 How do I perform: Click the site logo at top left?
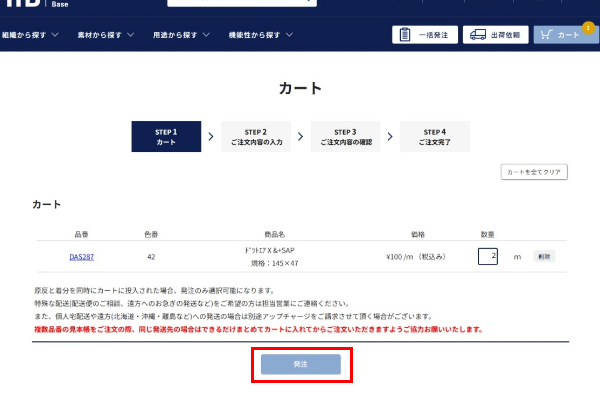(x=20, y=5)
